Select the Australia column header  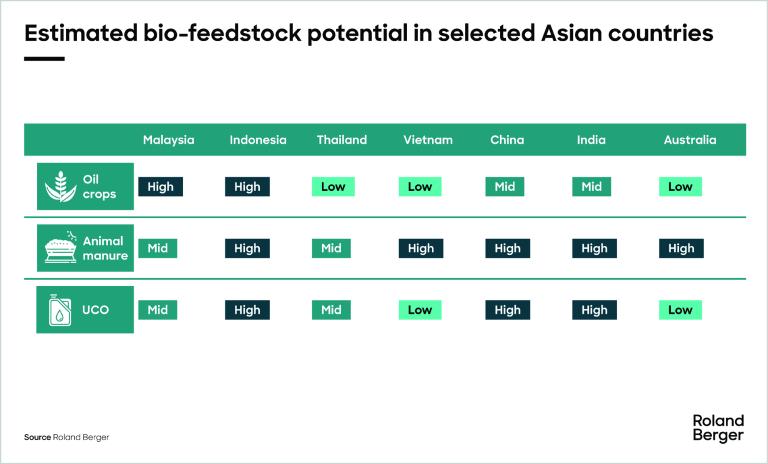(690, 140)
